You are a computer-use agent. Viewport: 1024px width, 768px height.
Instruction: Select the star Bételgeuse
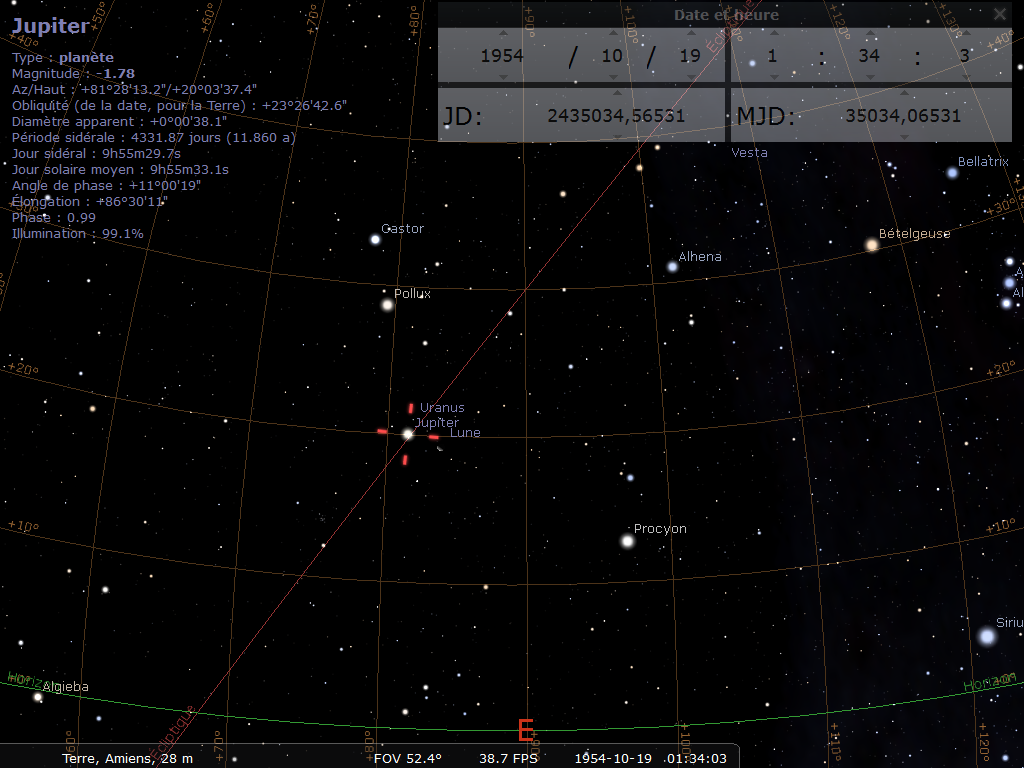[x=872, y=245]
